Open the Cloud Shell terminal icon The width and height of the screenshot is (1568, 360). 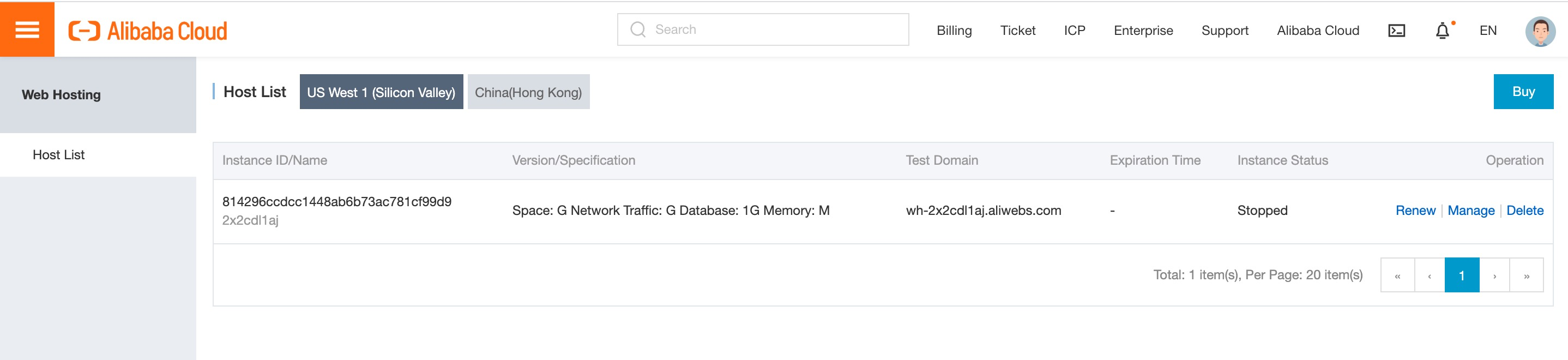(1396, 31)
